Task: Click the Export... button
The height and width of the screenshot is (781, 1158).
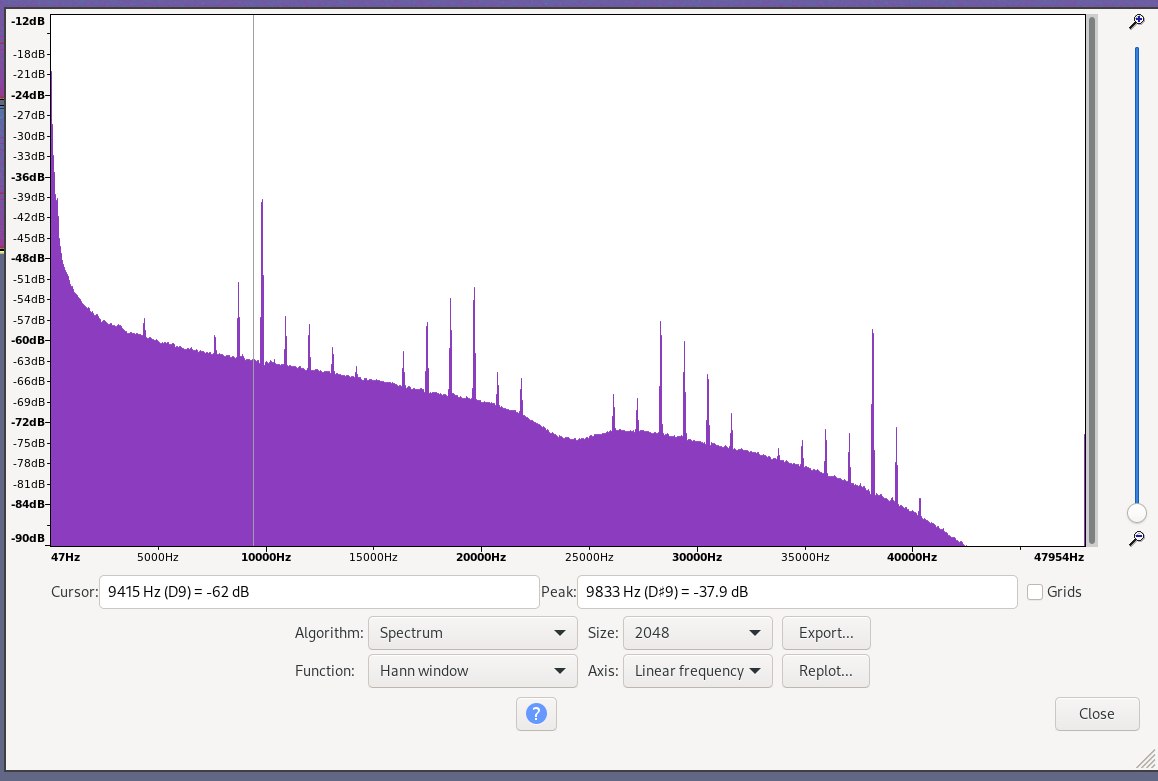Action: click(826, 633)
